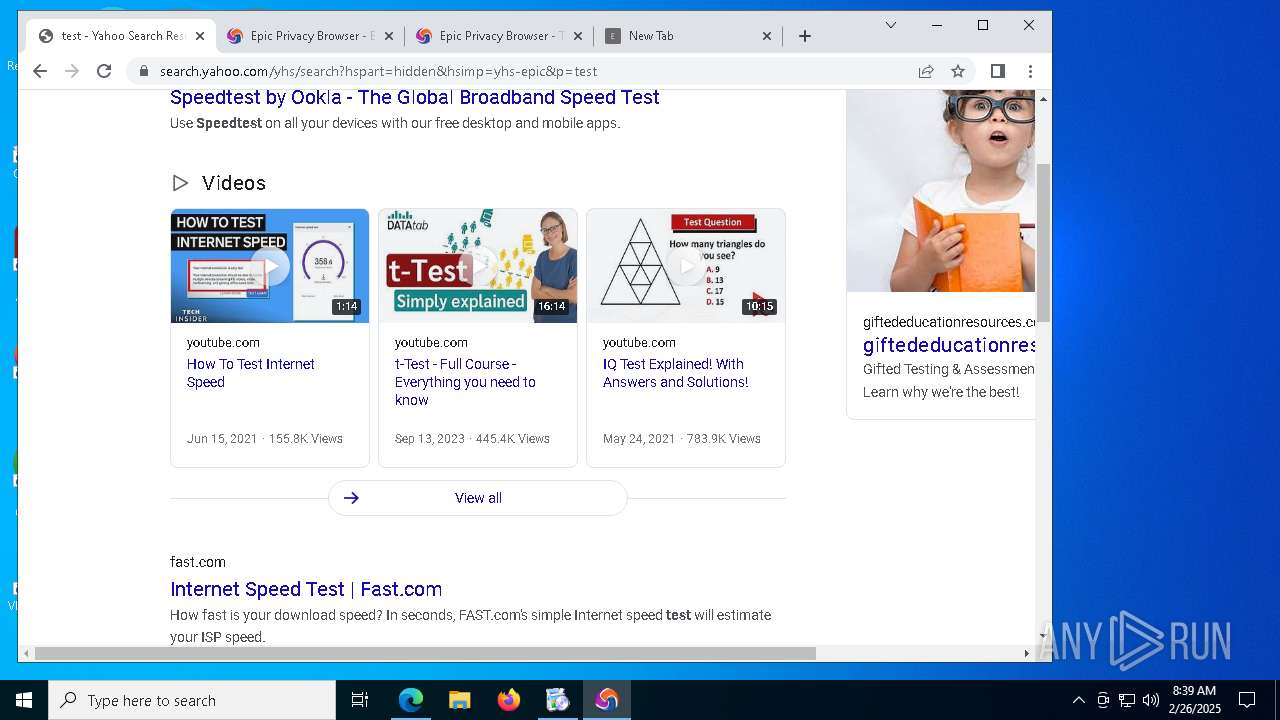Launch Microsoft Edge from the taskbar
Image resolution: width=1280 pixels, height=720 pixels.
[x=411, y=700]
